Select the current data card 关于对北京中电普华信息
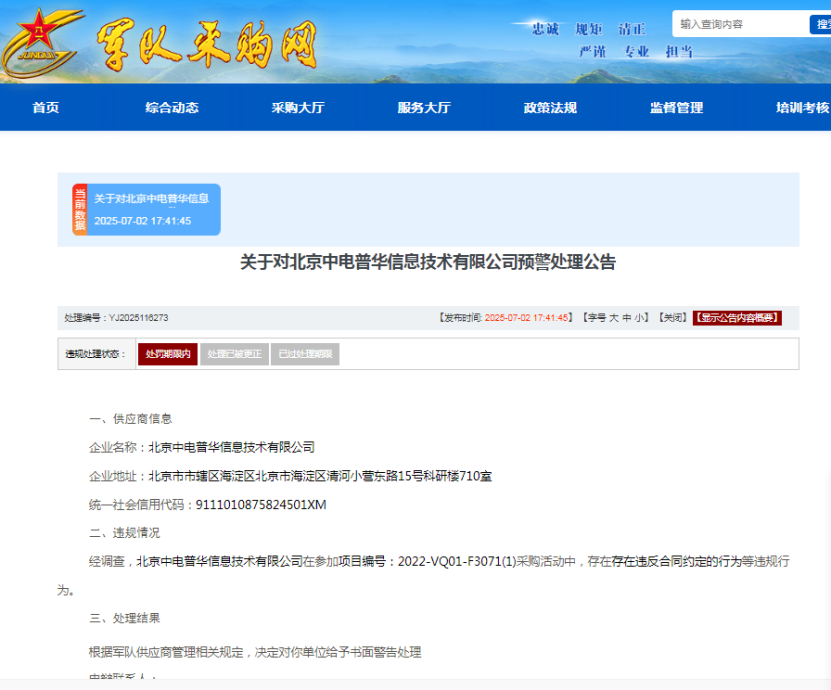The height and width of the screenshot is (690, 831). (x=147, y=209)
